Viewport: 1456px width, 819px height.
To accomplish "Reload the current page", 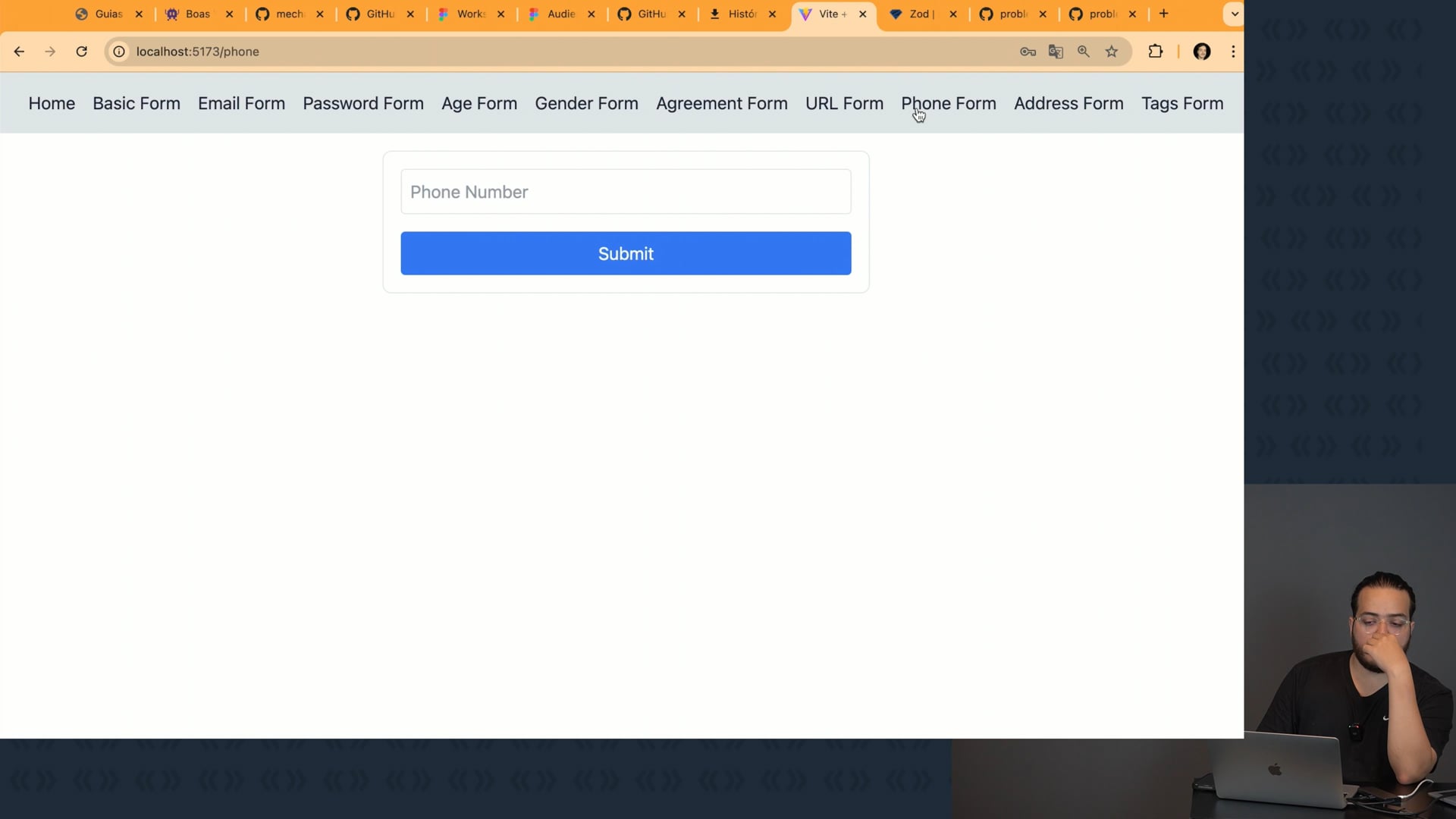I will [82, 52].
